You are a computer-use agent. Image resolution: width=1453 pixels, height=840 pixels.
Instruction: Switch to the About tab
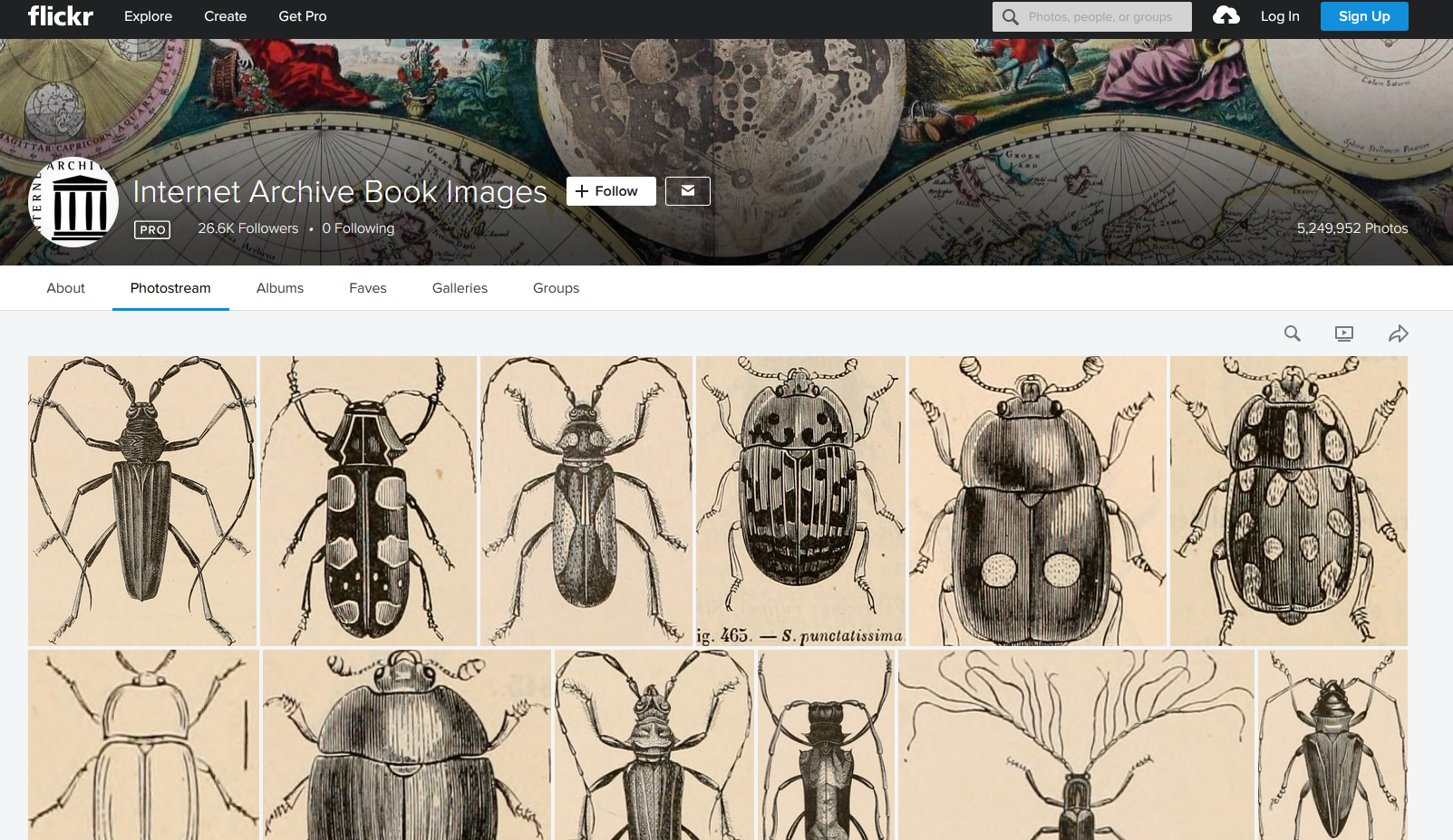(x=65, y=288)
